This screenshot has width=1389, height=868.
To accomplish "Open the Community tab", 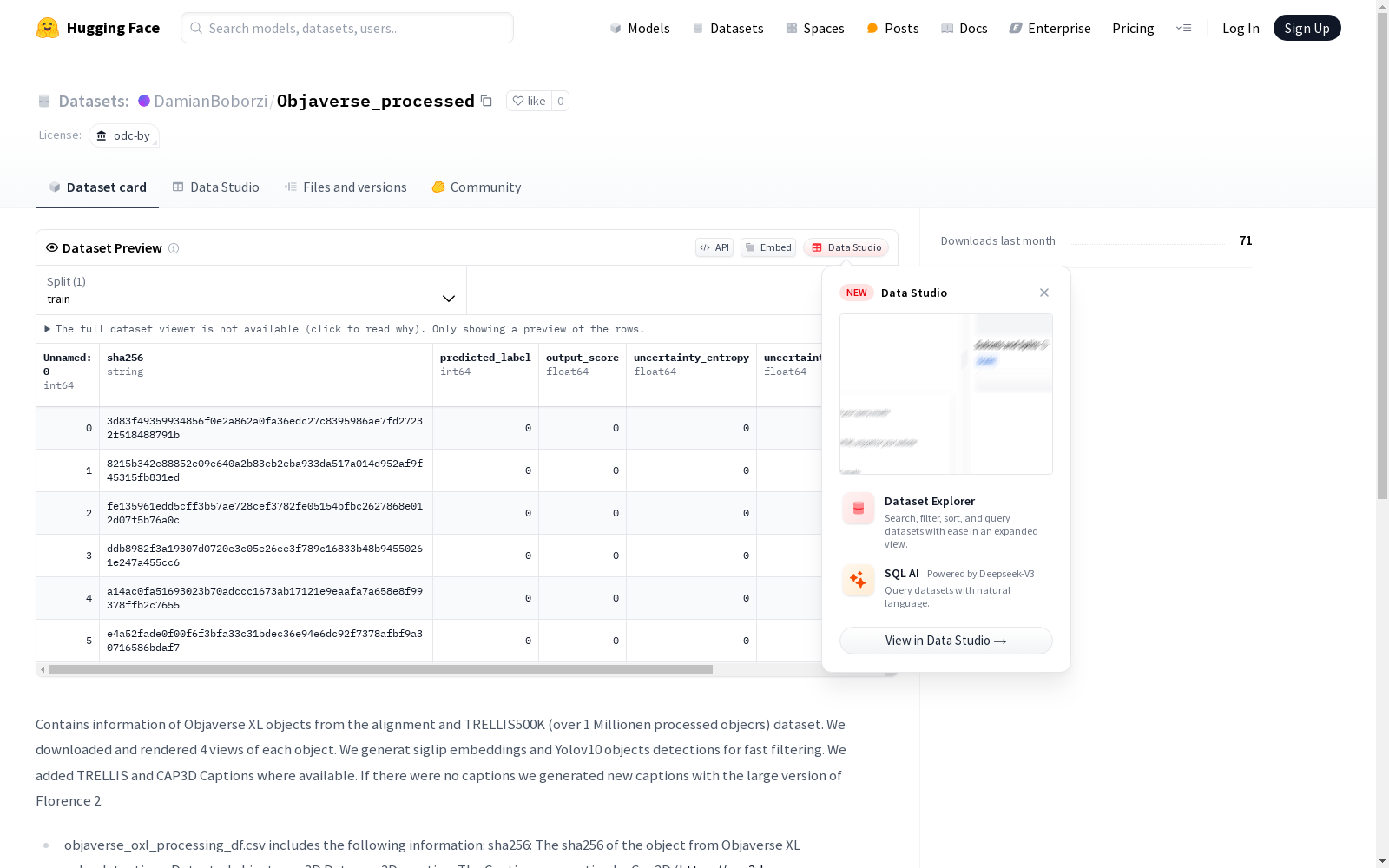I will tap(477, 187).
